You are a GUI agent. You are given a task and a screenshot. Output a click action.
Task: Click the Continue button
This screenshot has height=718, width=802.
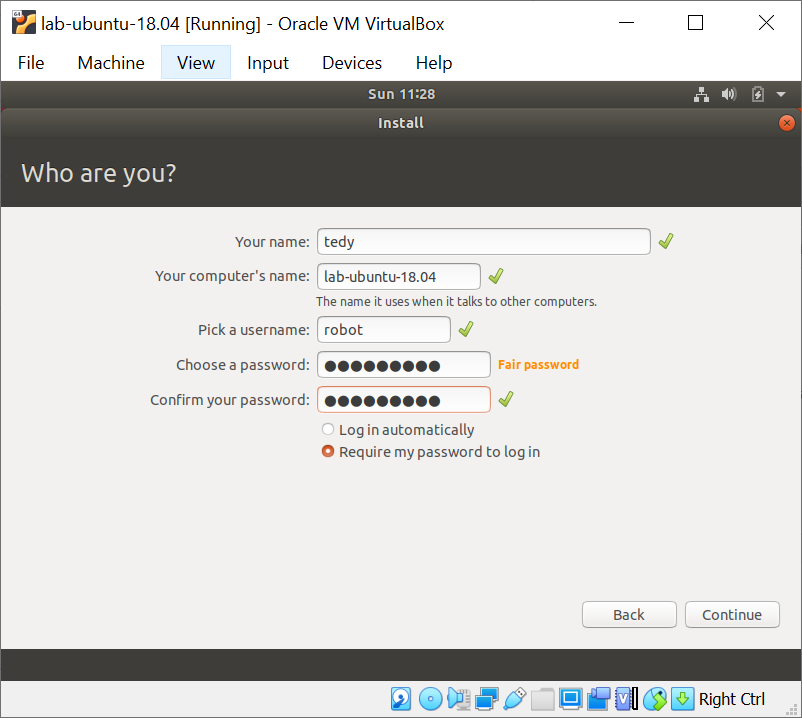(732, 614)
